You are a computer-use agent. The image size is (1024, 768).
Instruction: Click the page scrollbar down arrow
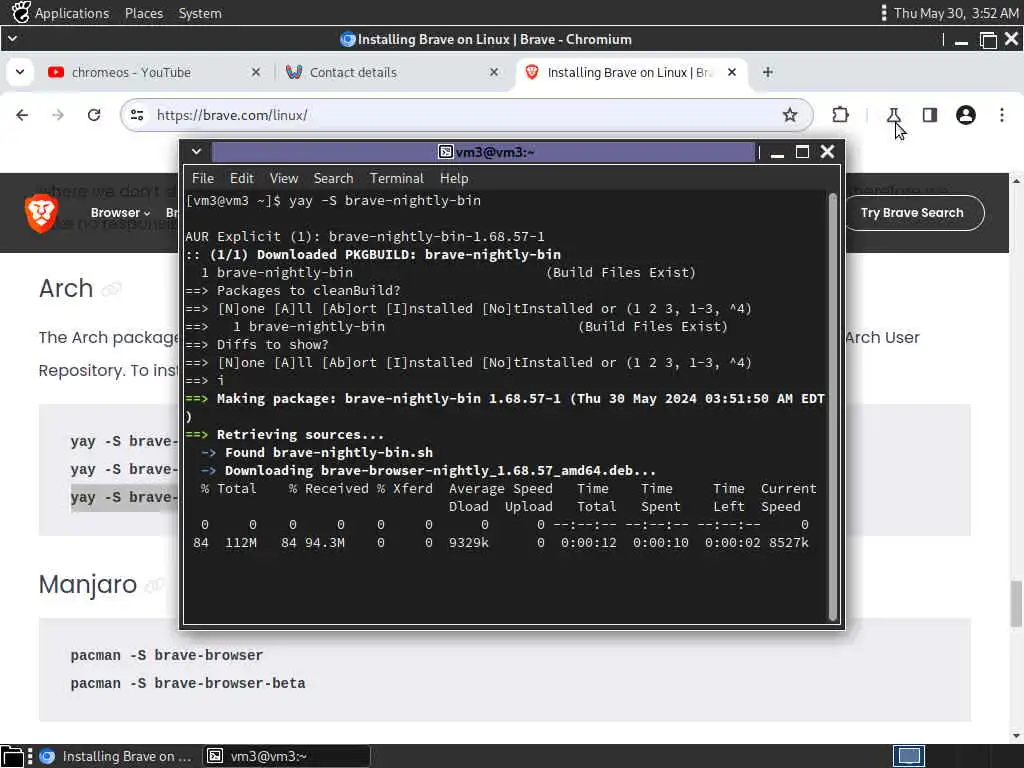coord(1016,736)
